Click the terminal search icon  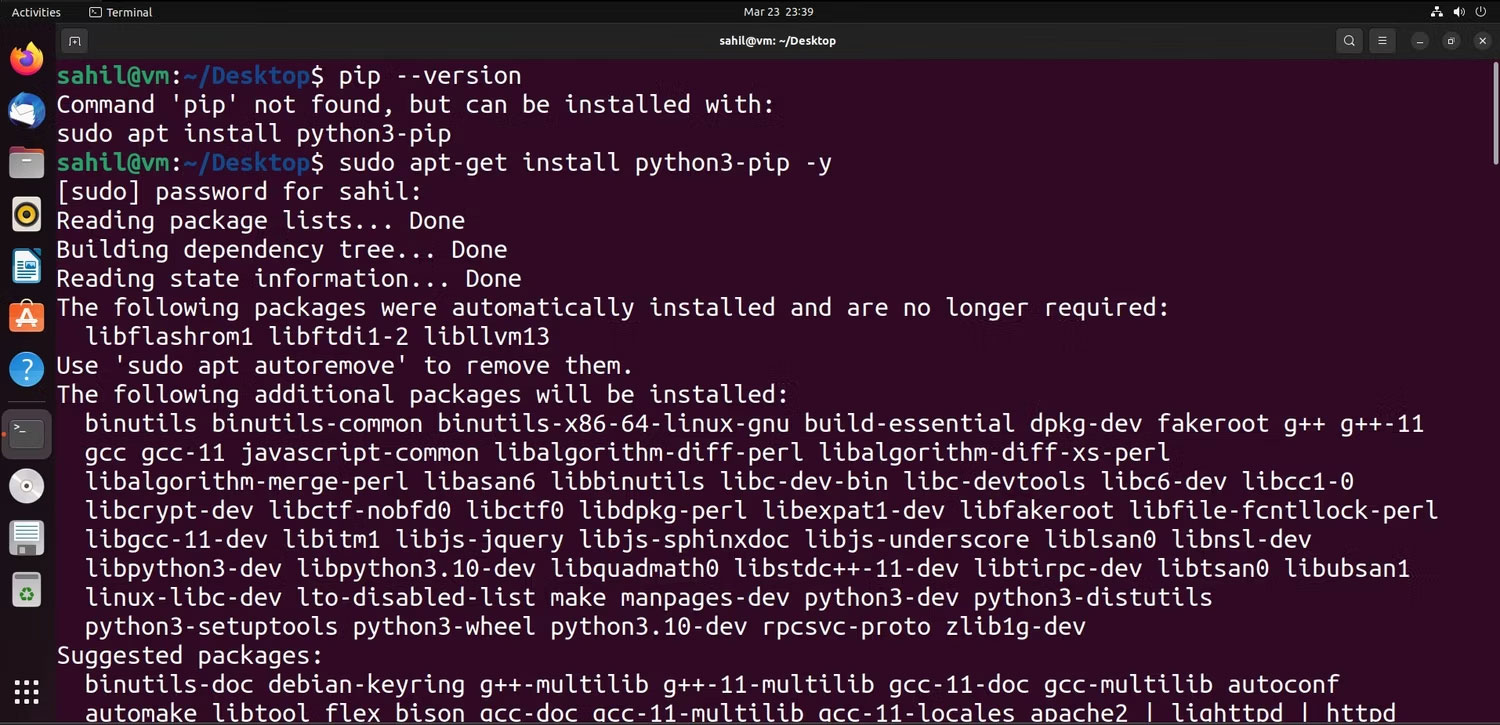pyautogui.click(x=1350, y=41)
